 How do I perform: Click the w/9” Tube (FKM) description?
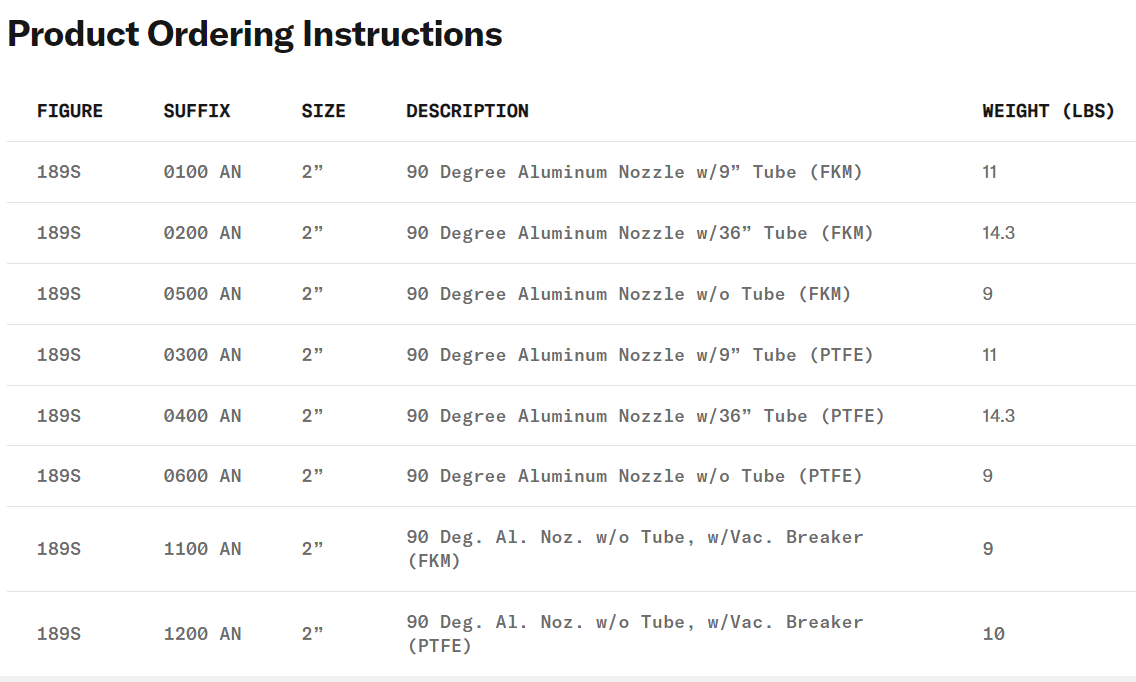634,172
